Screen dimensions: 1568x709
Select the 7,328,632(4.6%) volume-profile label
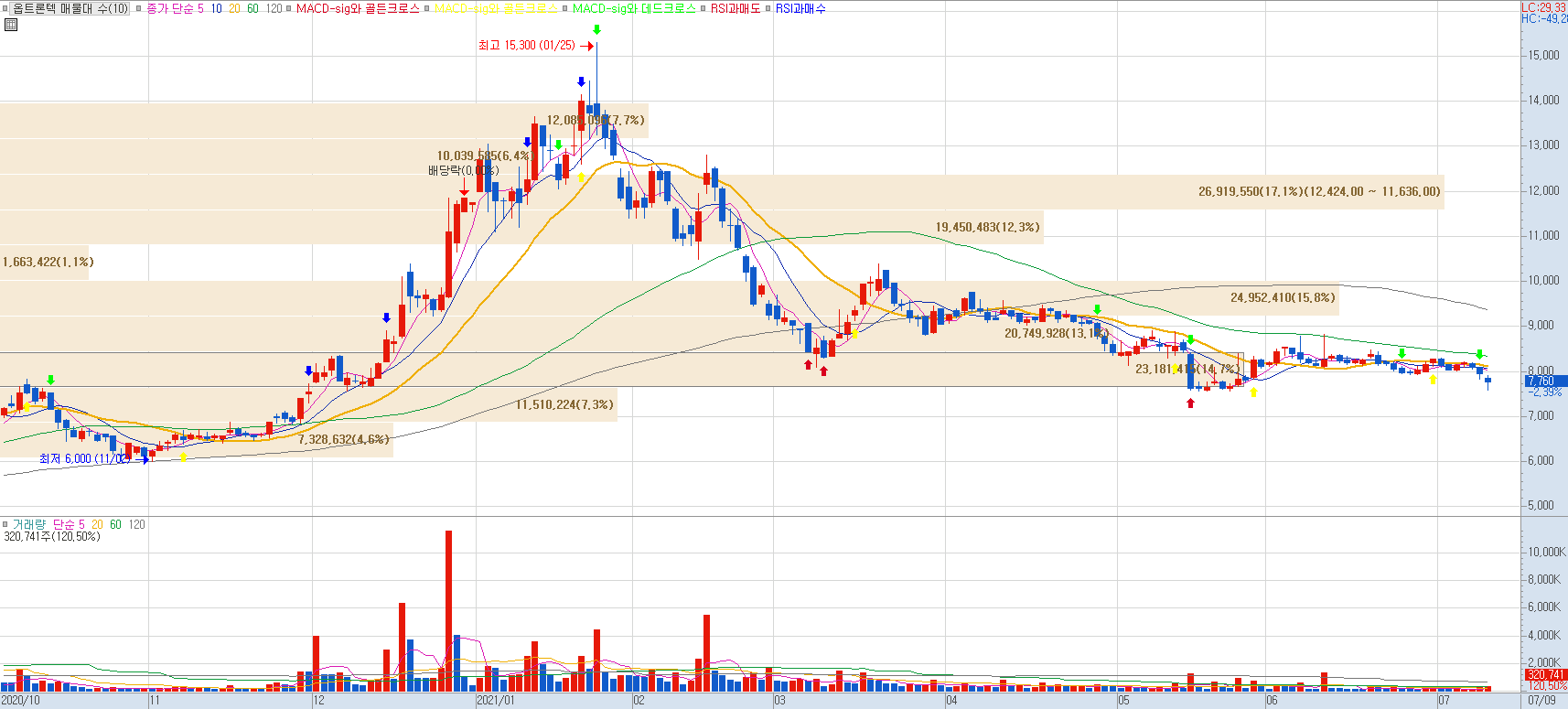[x=343, y=439]
